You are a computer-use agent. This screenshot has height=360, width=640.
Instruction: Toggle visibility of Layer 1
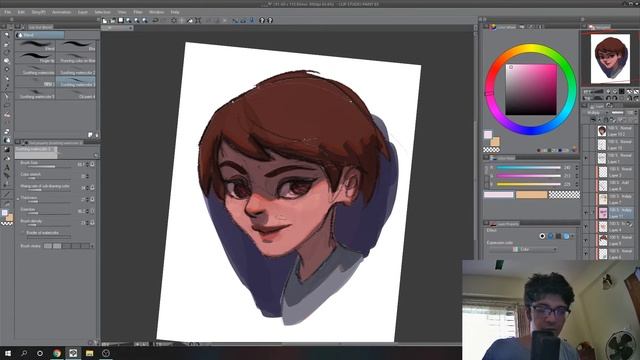[x=587, y=158]
